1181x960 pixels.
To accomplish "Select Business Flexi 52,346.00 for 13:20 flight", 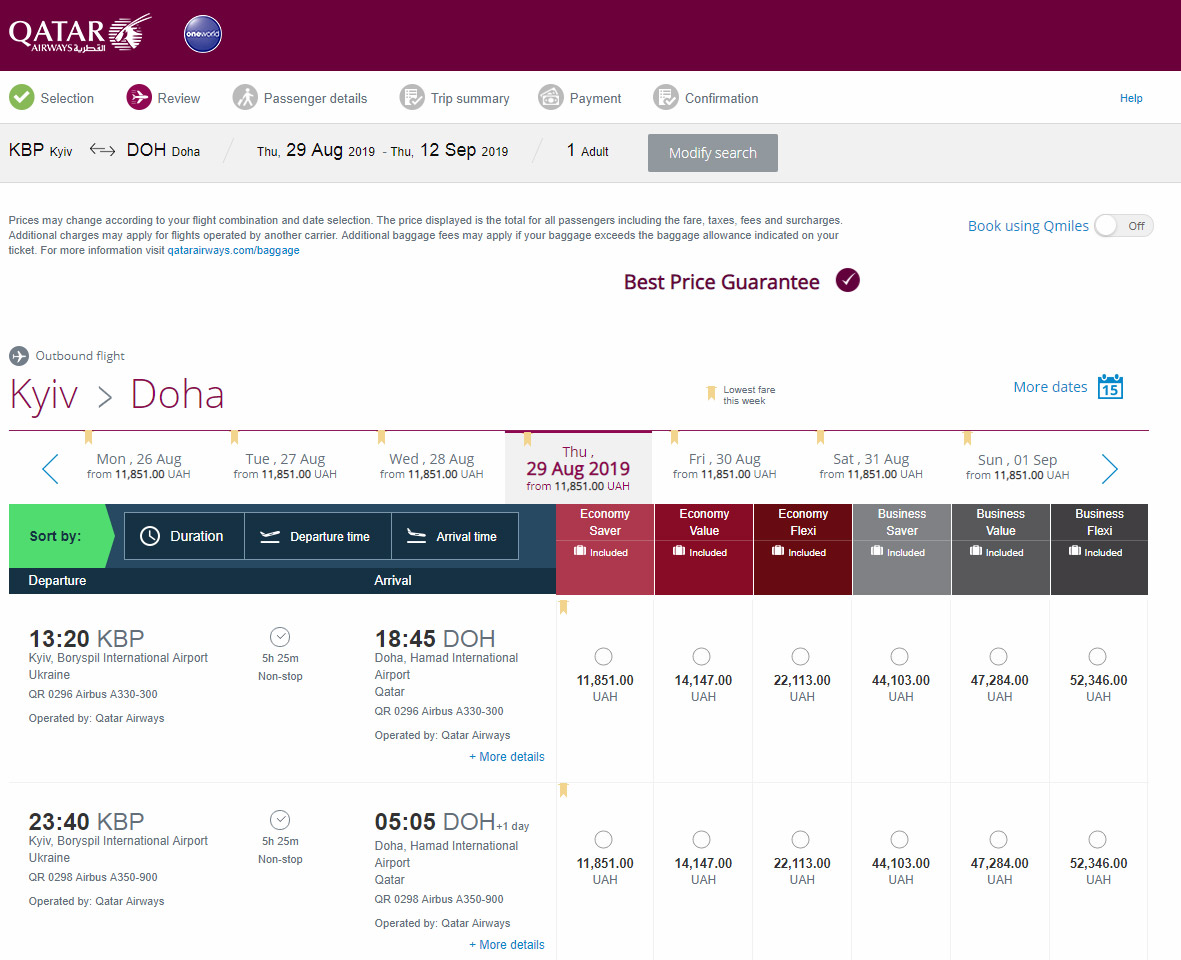I will [1097, 657].
